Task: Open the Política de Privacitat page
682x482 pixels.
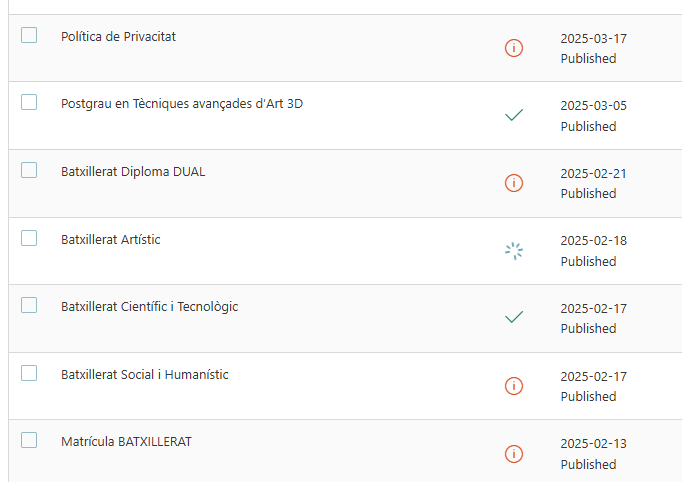Action: point(118,37)
